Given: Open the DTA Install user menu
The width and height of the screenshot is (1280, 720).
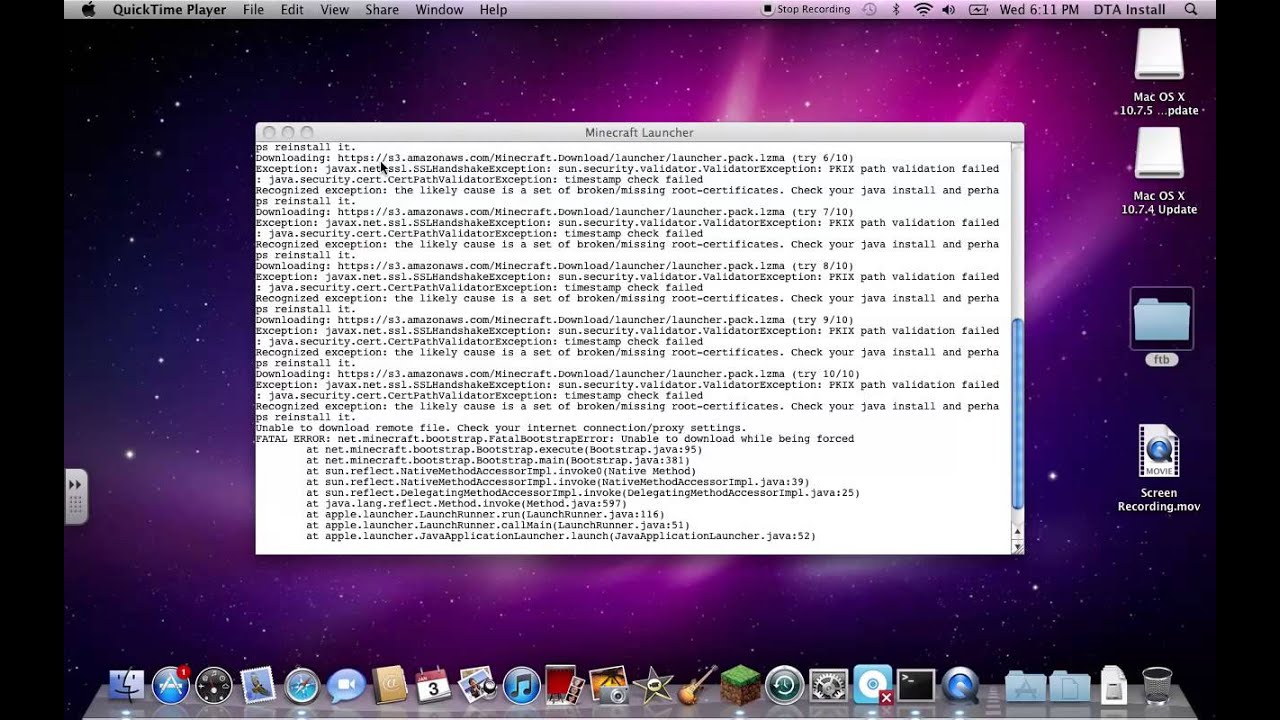Looking at the screenshot, I should 1129,9.
